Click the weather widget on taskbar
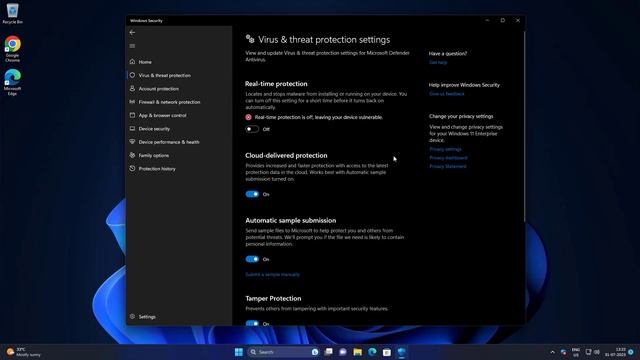 (x=24, y=352)
